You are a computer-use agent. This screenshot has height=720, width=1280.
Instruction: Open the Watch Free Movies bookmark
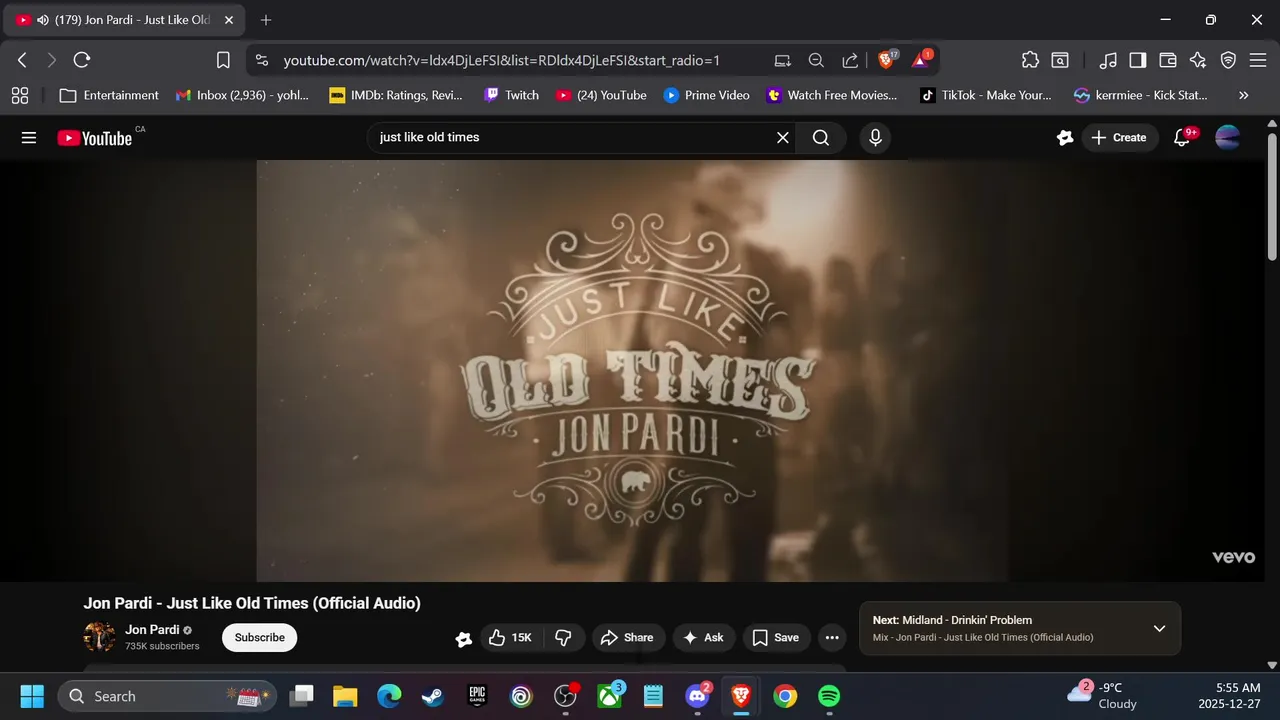(x=832, y=96)
